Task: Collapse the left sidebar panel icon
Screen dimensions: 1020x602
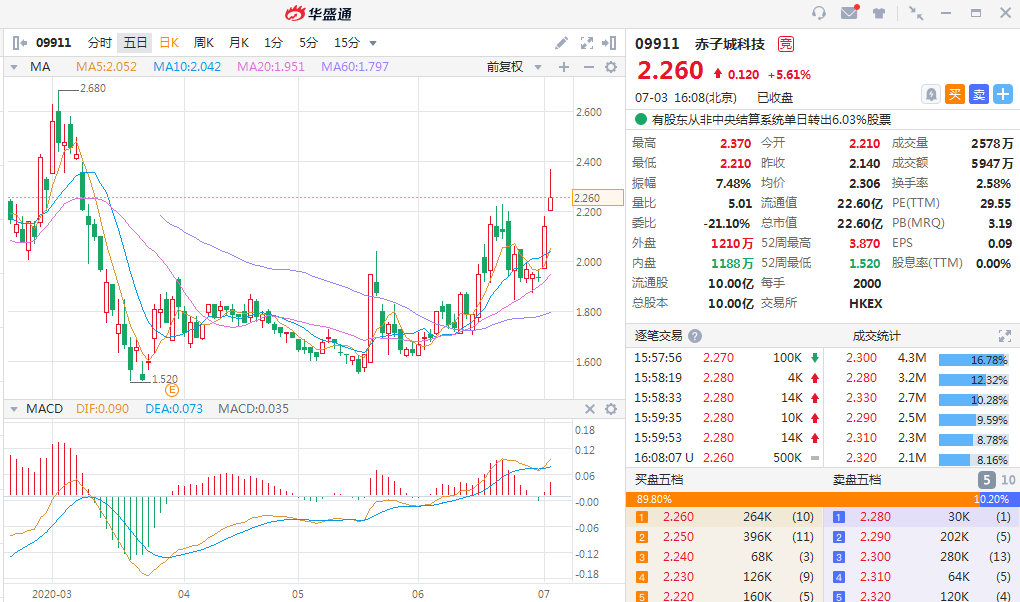Action: tap(19, 43)
